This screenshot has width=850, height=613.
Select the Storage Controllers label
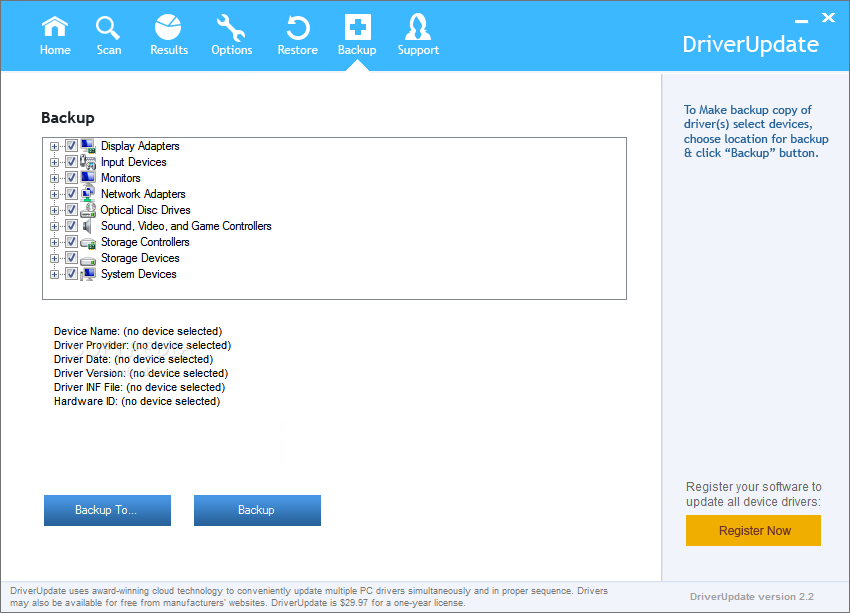[145, 242]
